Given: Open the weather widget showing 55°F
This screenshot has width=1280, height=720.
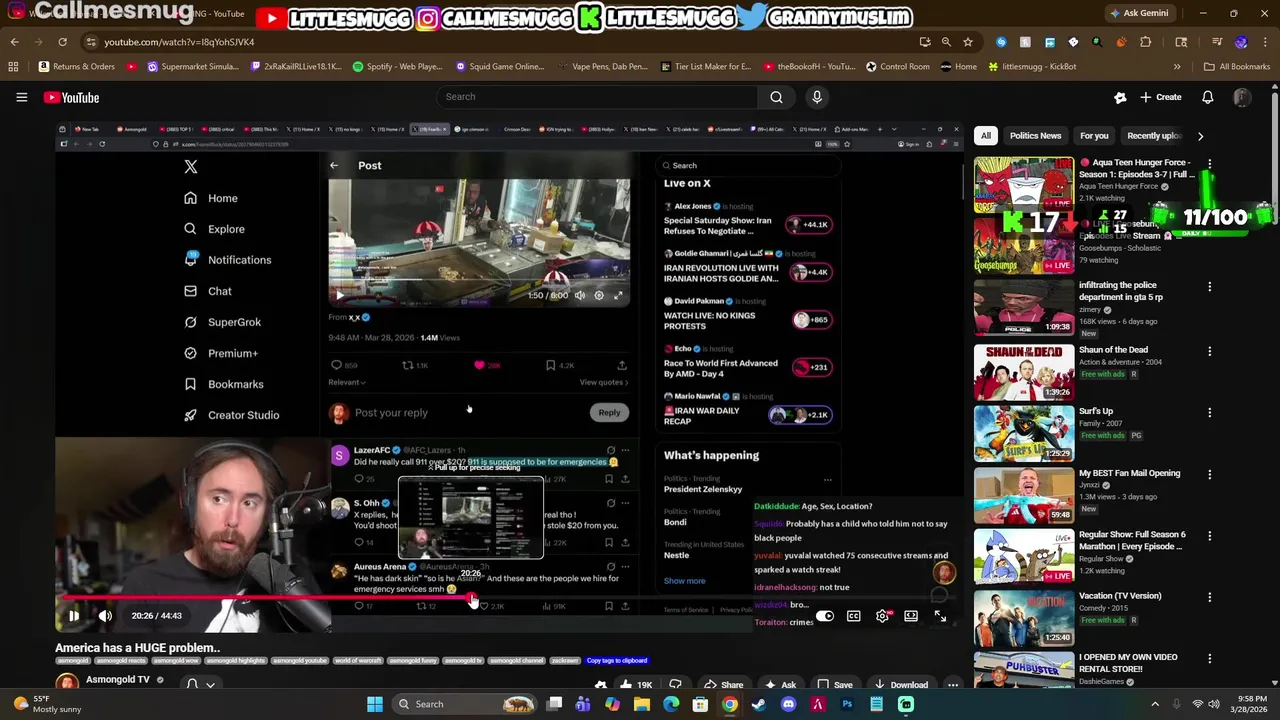Looking at the screenshot, I should (x=47, y=704).
